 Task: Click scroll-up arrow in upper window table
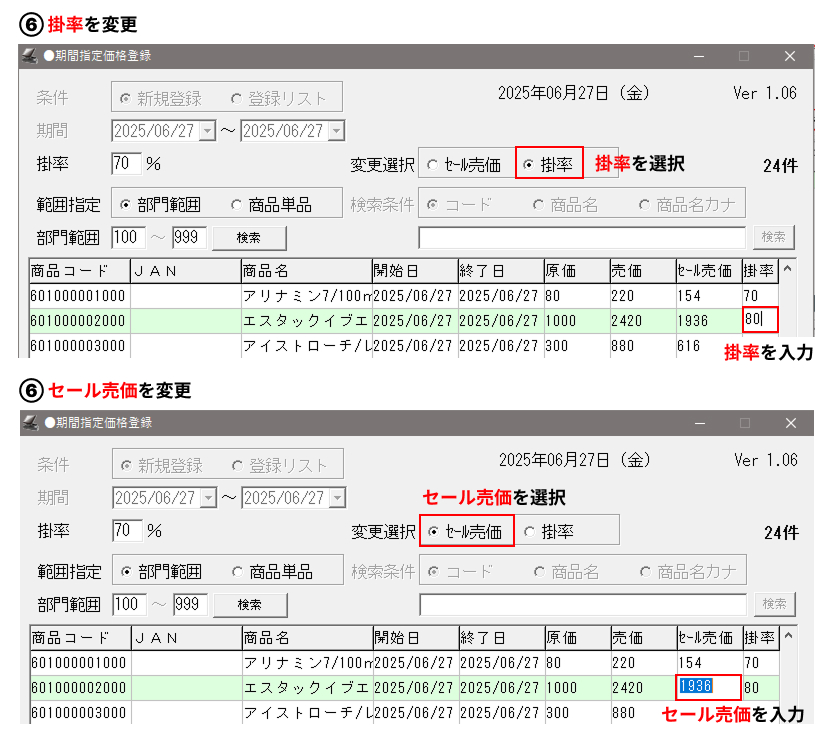(x=787, y=270)
